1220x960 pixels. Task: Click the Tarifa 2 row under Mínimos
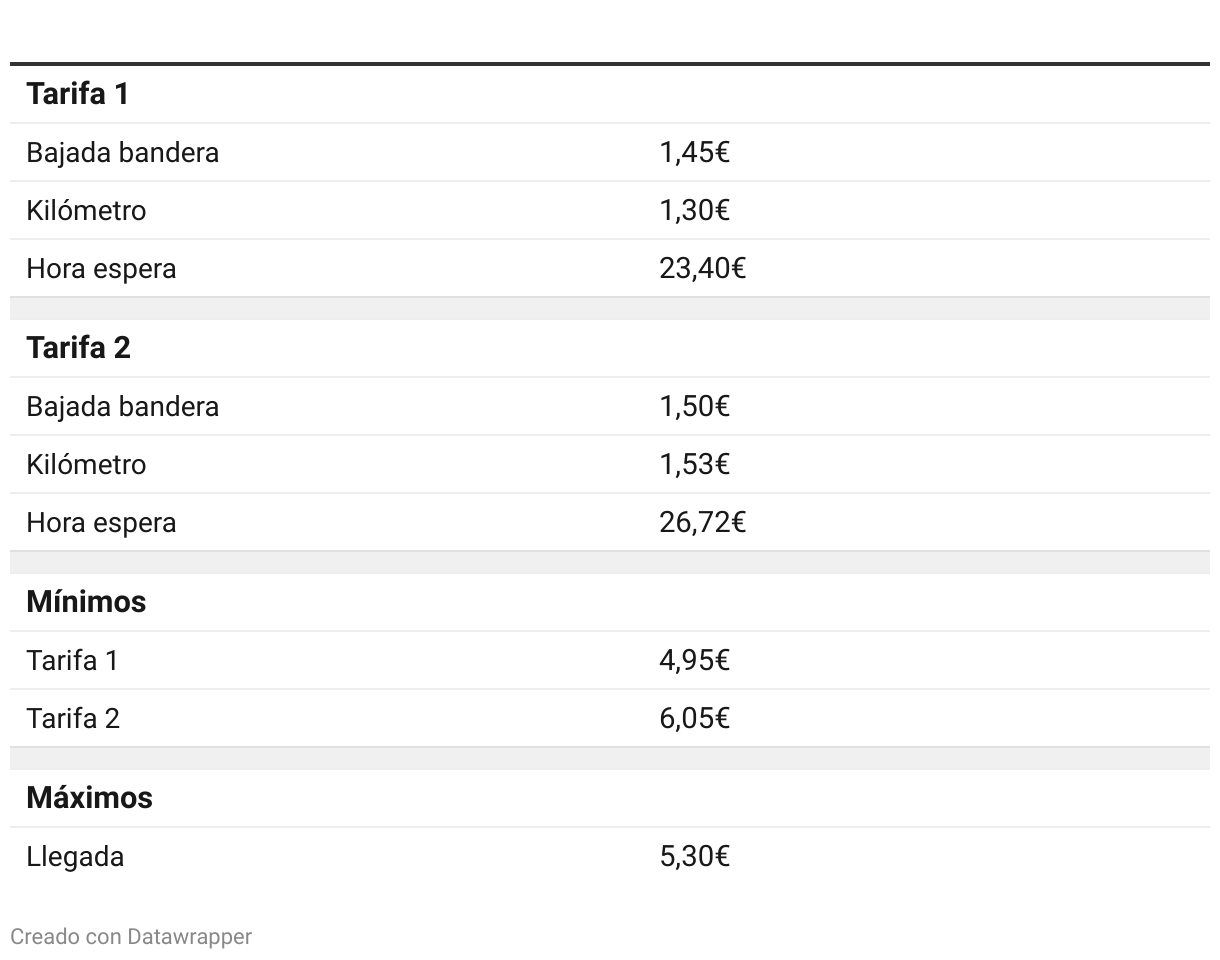(x=73, y=719)
